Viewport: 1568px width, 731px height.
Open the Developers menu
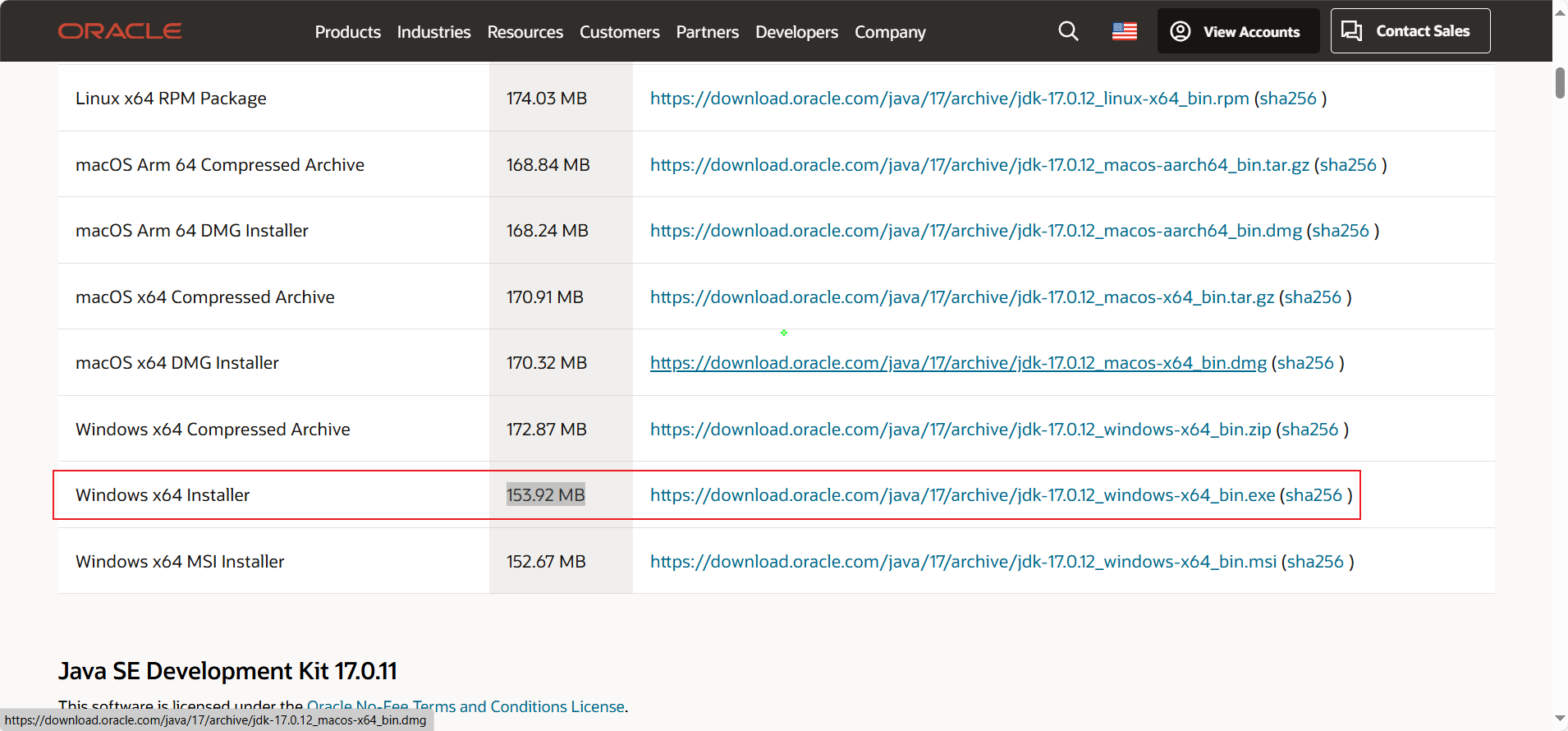coord(796,32)
